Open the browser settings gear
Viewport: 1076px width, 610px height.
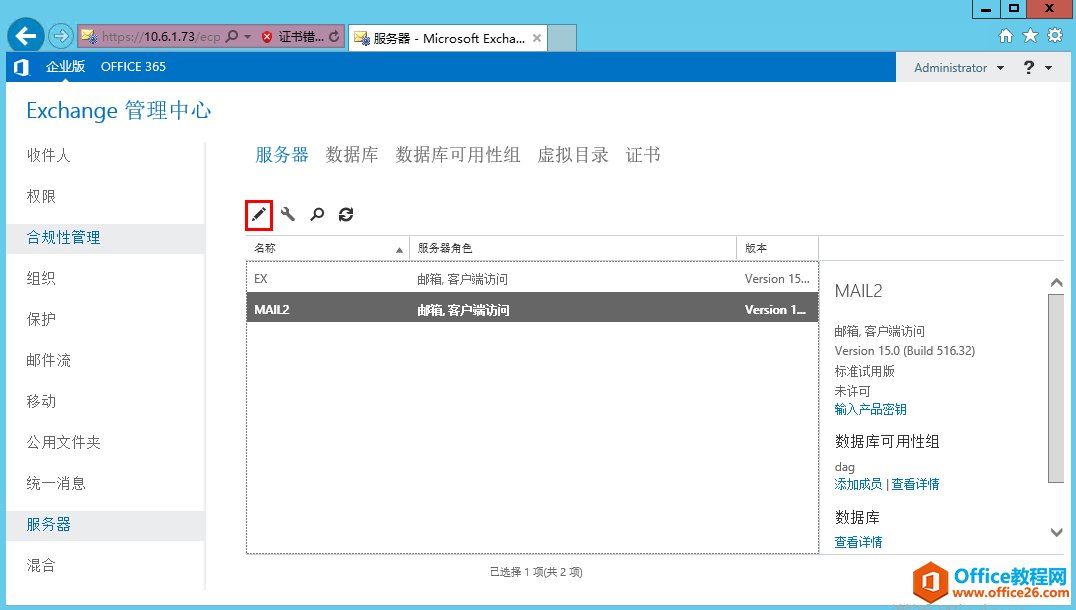pyautogui.click(x=1055, y=33)
